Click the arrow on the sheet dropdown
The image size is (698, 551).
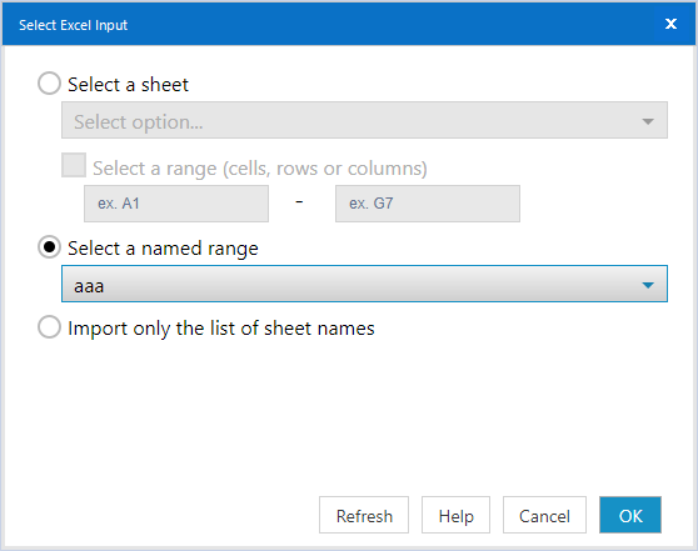pos(648,122)
